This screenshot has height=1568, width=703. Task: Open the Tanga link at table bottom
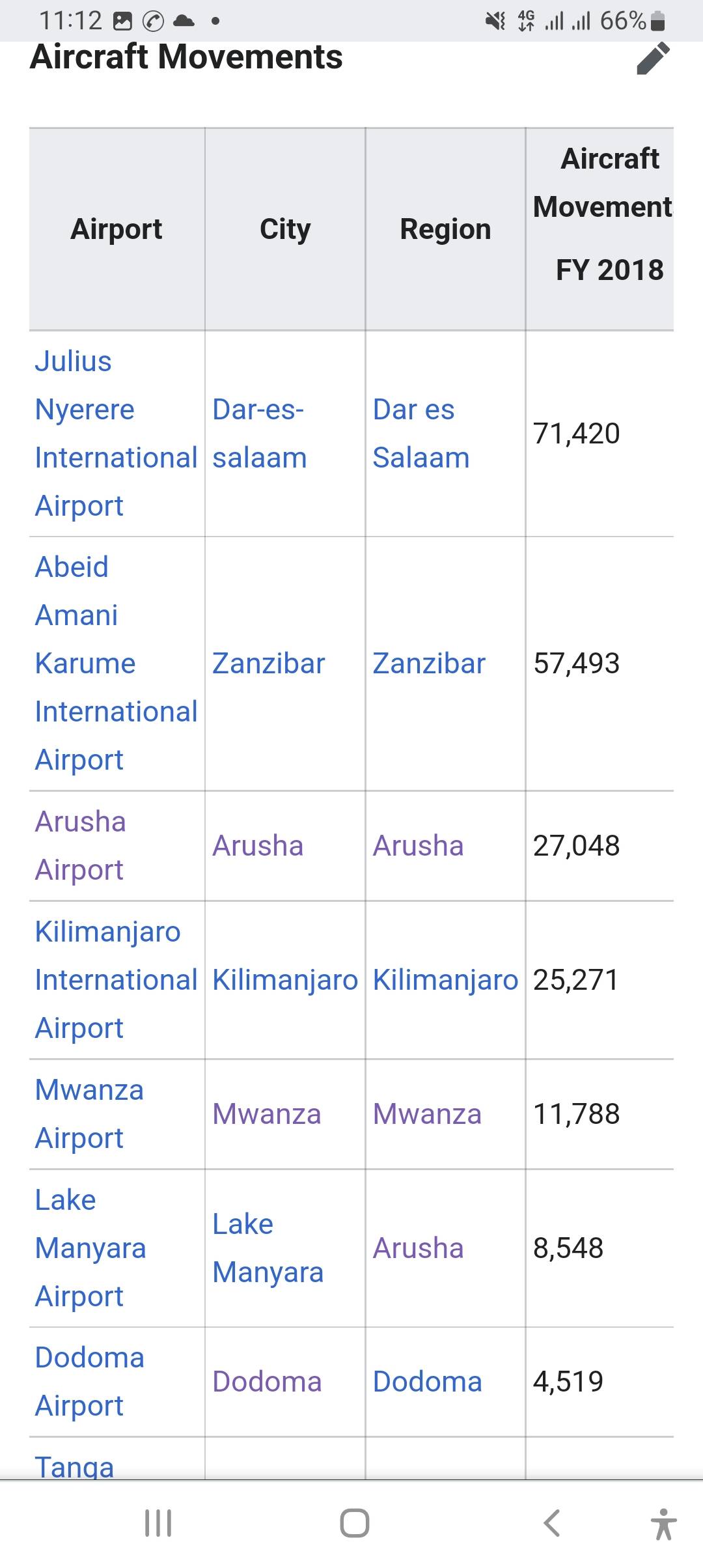tap(74, 1467)
